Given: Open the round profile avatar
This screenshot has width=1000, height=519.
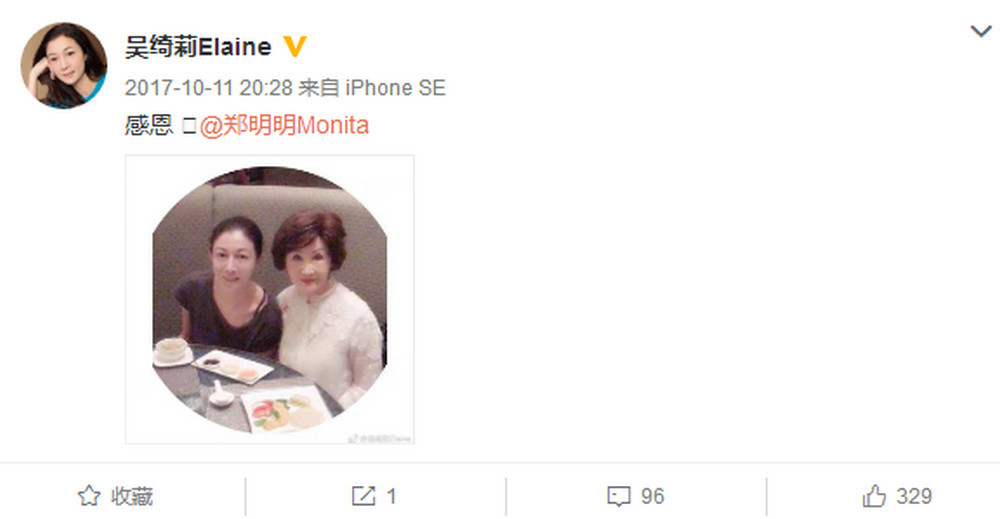Looking at the screenshot, I should 64,65.
